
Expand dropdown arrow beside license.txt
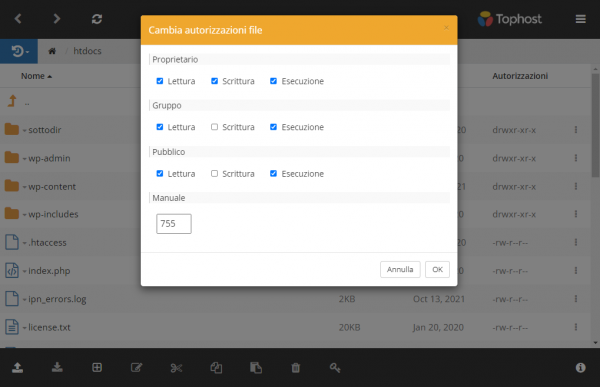[24, 328]
